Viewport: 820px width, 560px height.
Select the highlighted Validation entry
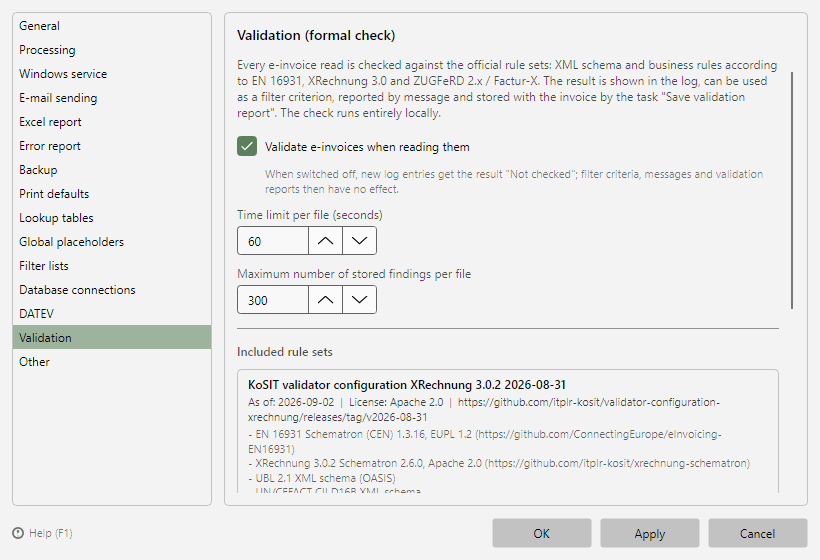pos(112,337)
